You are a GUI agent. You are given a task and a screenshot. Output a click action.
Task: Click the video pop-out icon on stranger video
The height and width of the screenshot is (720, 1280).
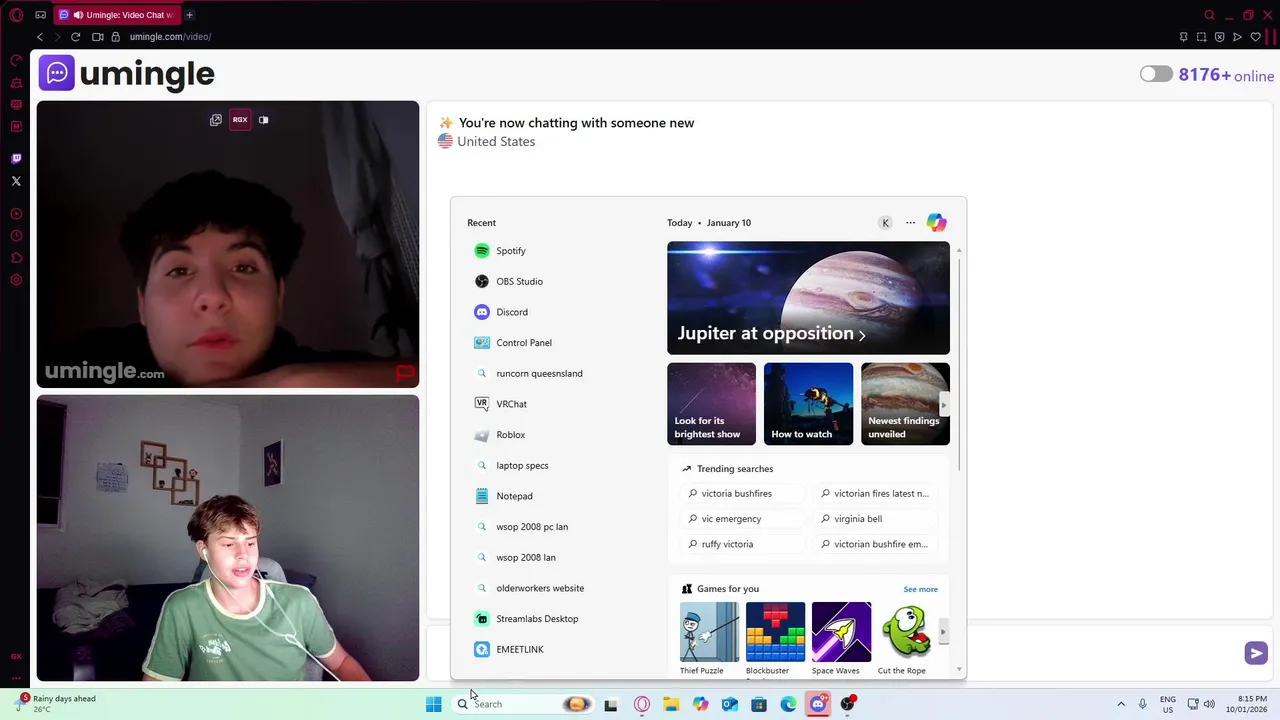215,120
